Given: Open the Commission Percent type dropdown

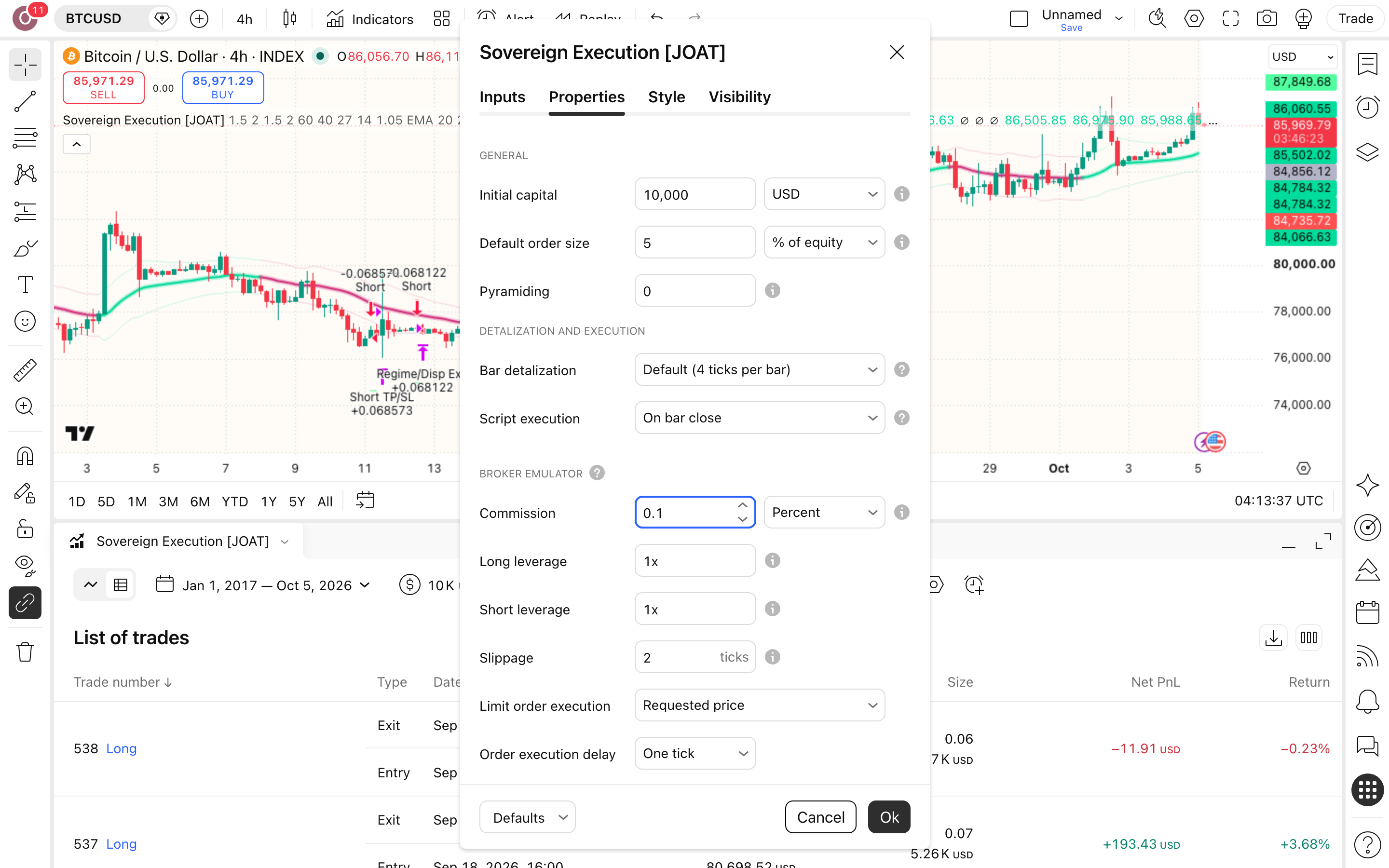Looking at the screenshot, I should click(x=824, y=512).
